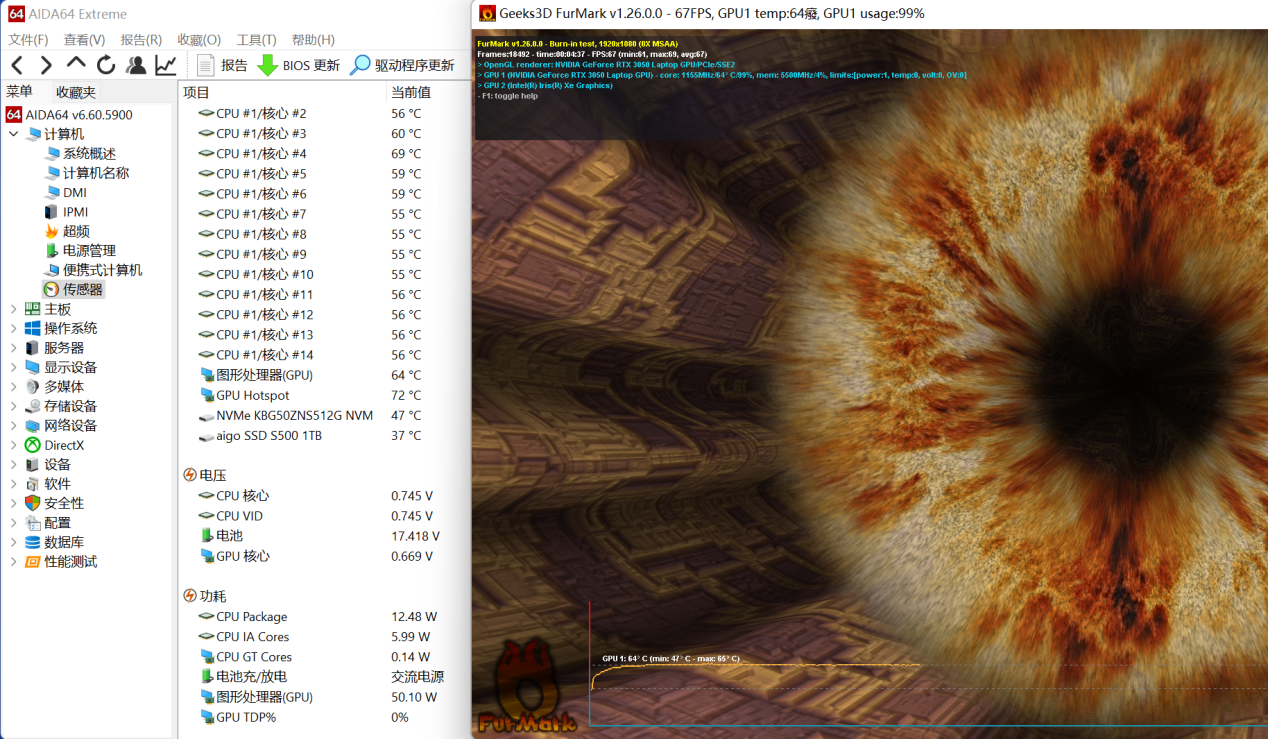Image resolution: width=1268 pixels, height=739 pixels.
Task: Select the 电池 voltage row
Action: point(324,536)
